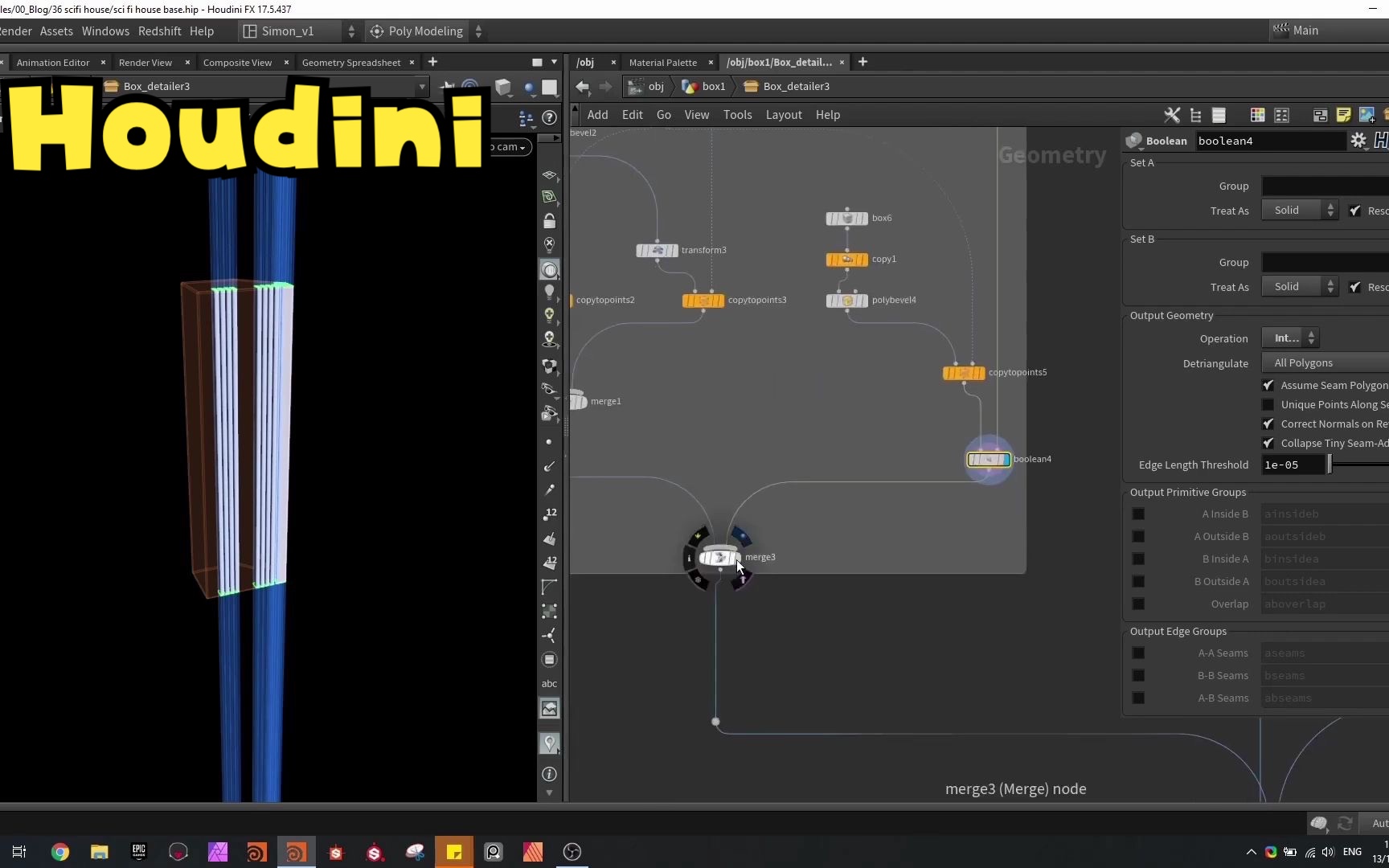Viewport: 1389px width, 868px height.
Task: Select the copy1 node
Action: tap(847, 260)
